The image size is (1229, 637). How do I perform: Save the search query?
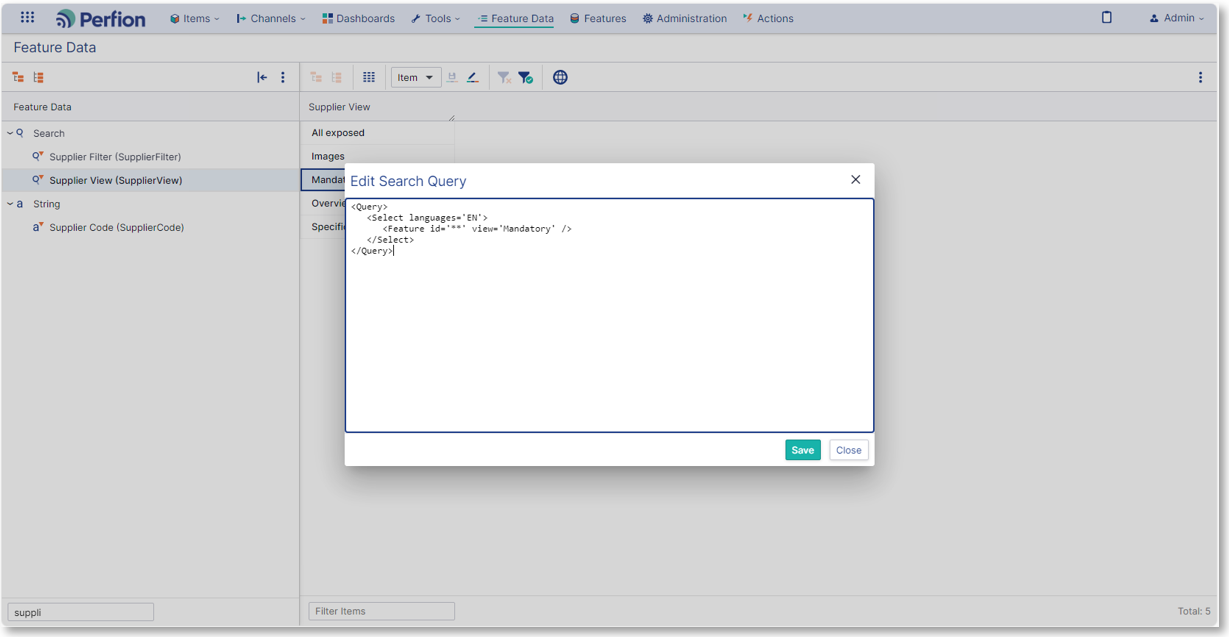tap(803, 450)
